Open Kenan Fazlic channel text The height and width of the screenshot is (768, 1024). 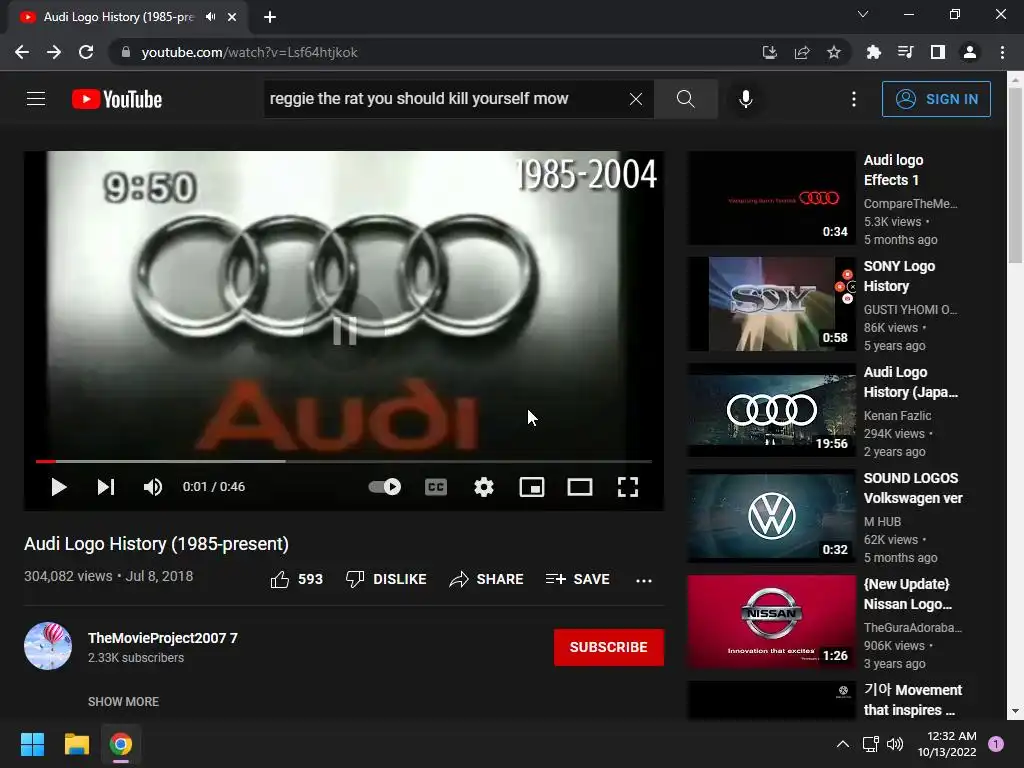click(x=897, y=415)
